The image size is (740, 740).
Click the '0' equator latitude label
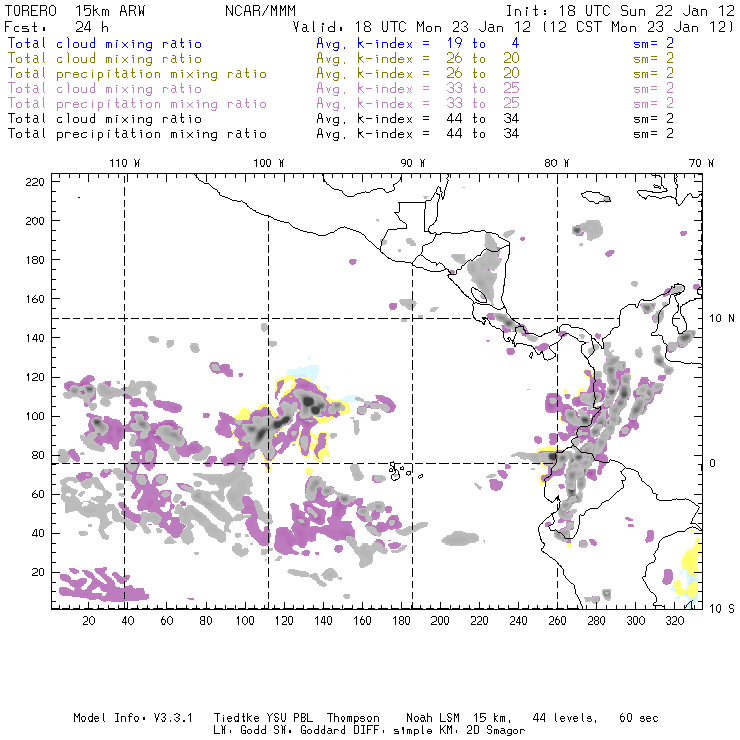[x=713, y=463]
